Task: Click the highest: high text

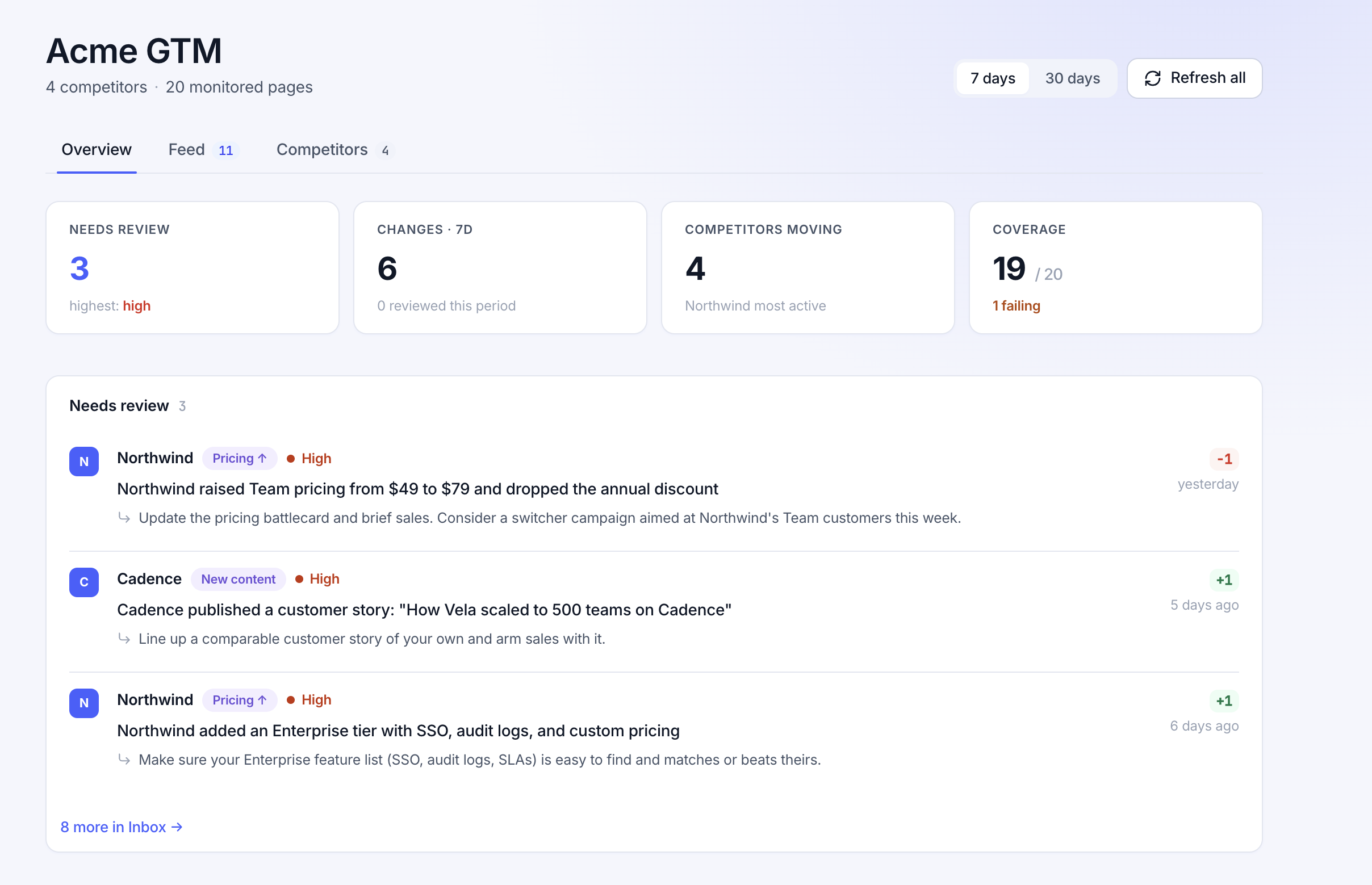Action: tap(110, 306)
